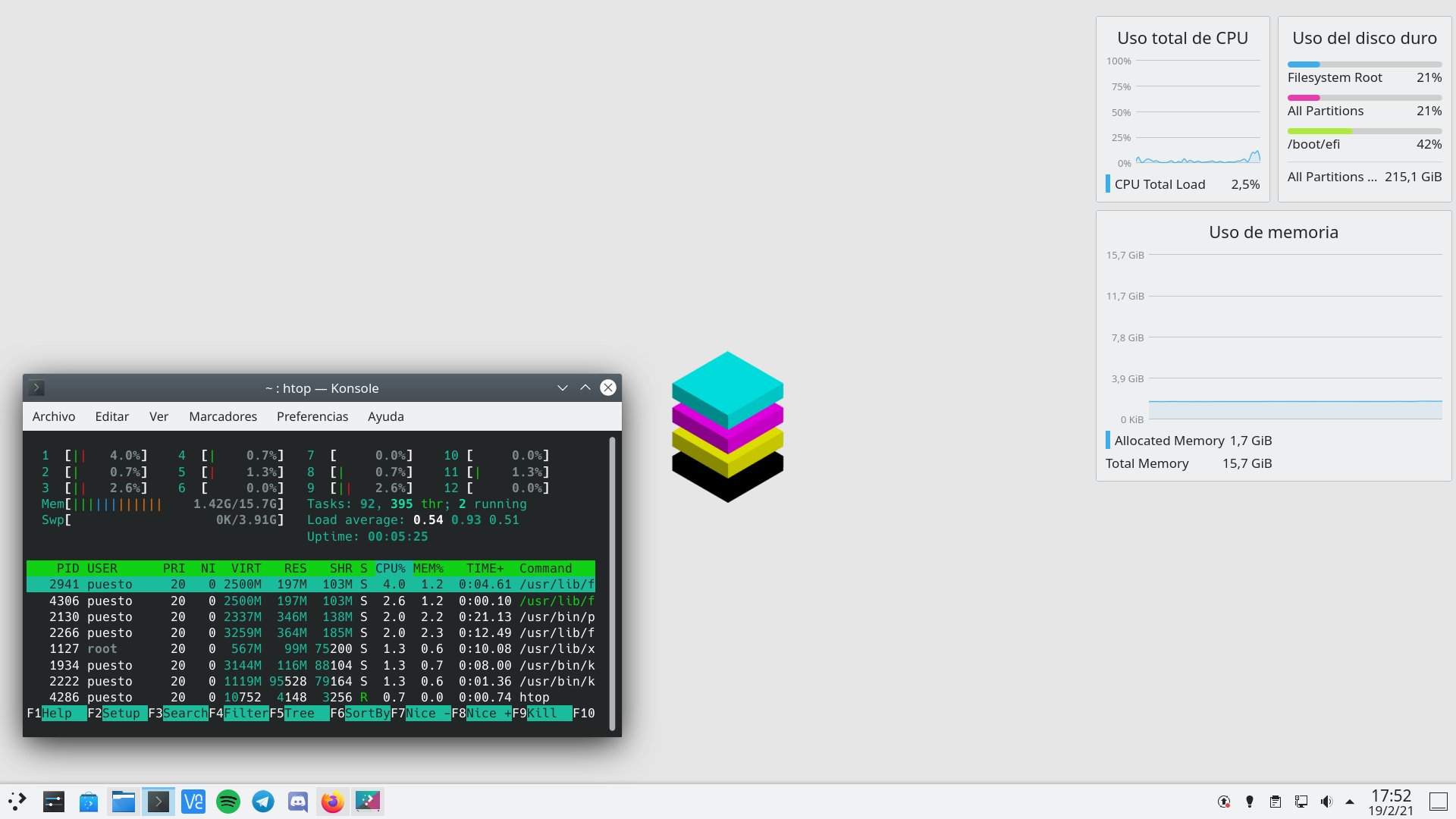Open Discover software store from taskbar
The image size is (1456, 819).
[x=89, y=802]
